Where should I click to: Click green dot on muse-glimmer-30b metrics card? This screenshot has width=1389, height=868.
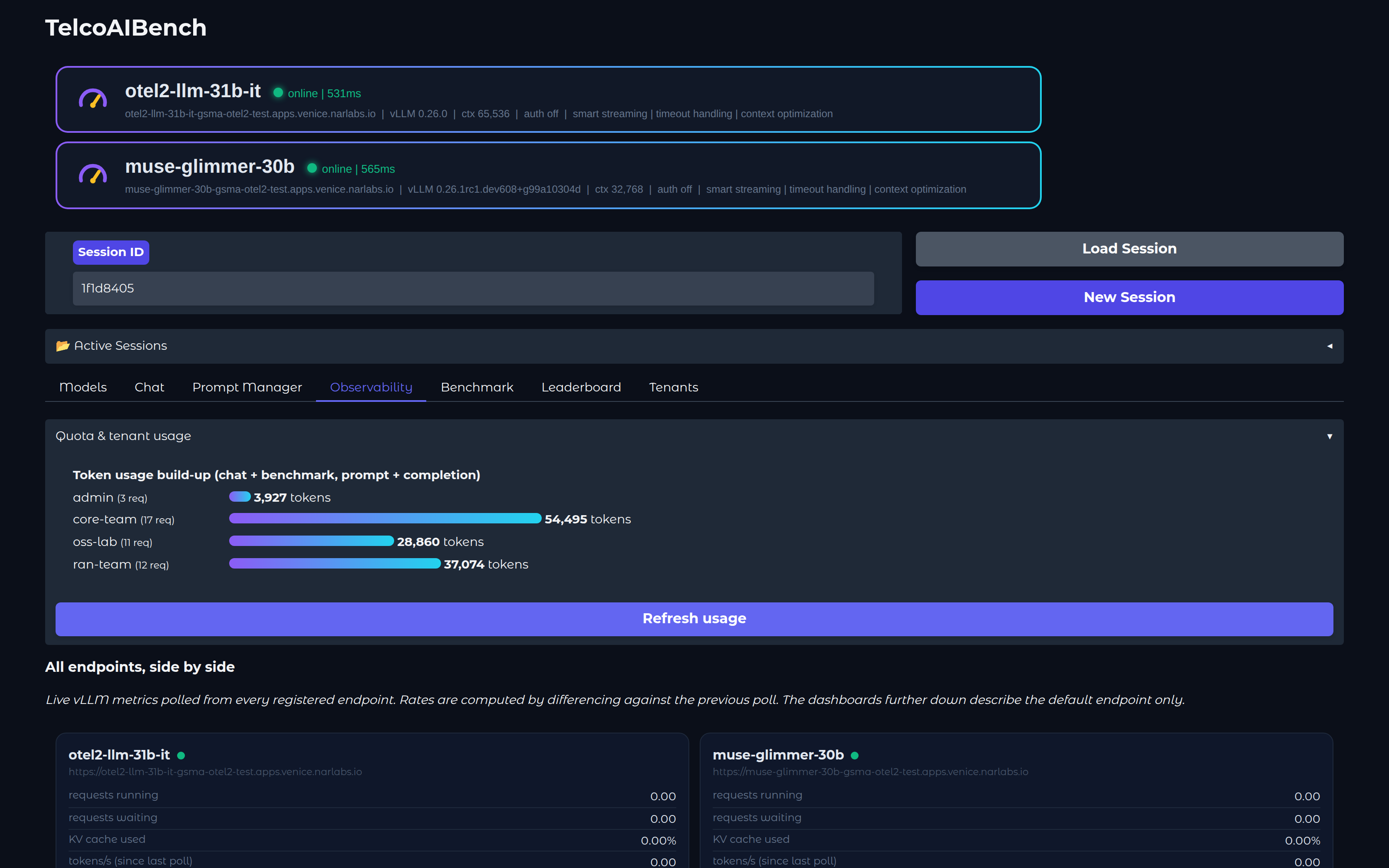pos(855,756)
